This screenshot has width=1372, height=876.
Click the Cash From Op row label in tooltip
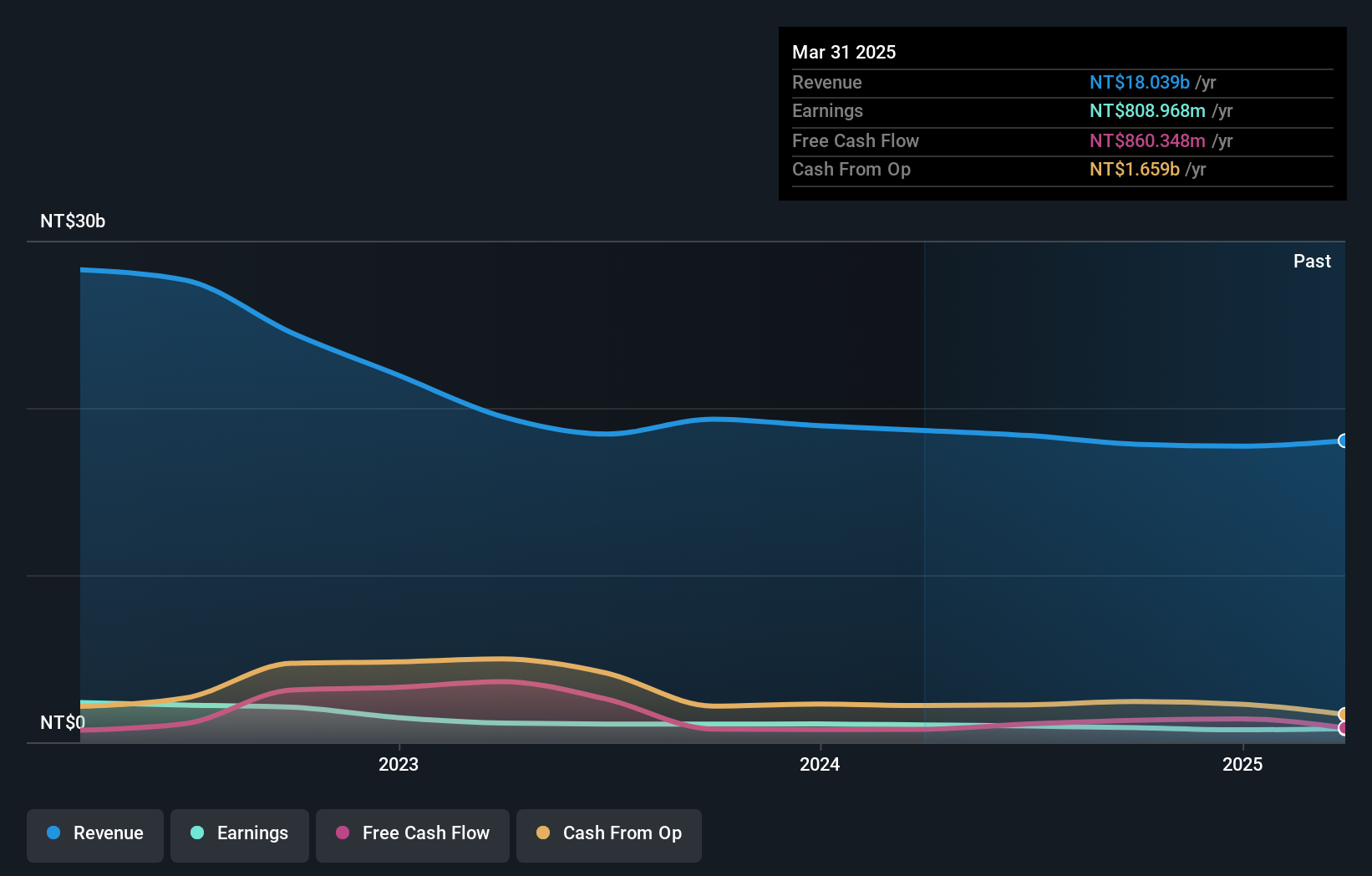851,169
